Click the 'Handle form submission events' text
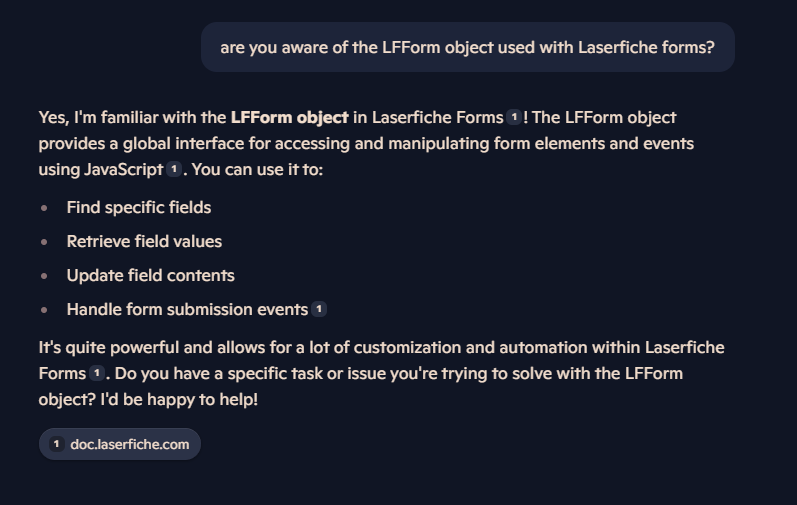This screenshot has height=505, width=797. pyautogui.click(x=188, y=309)
